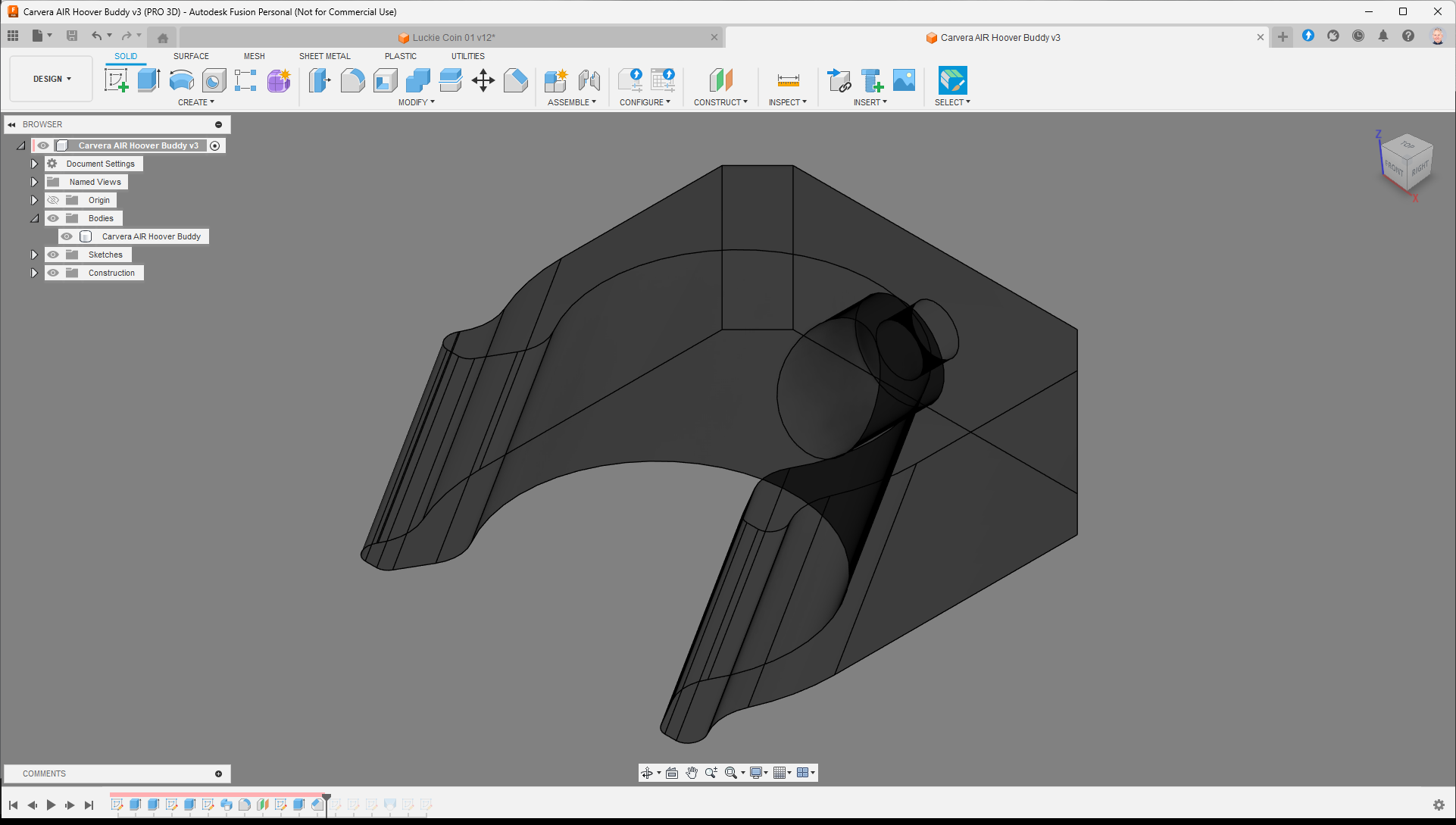Screen dimensions: 1456x825
Task: Expand the Document Settings node
Action: [x=34, y=164]
